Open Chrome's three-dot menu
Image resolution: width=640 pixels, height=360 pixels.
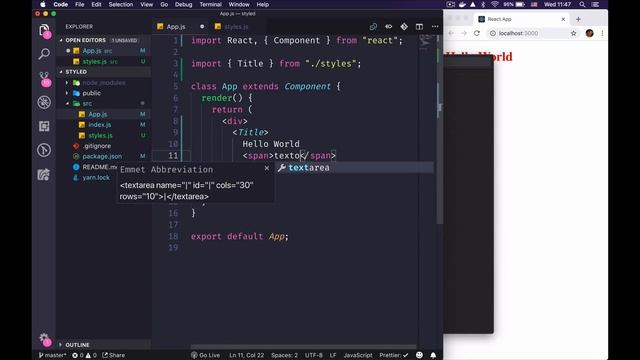pos(602,33)
